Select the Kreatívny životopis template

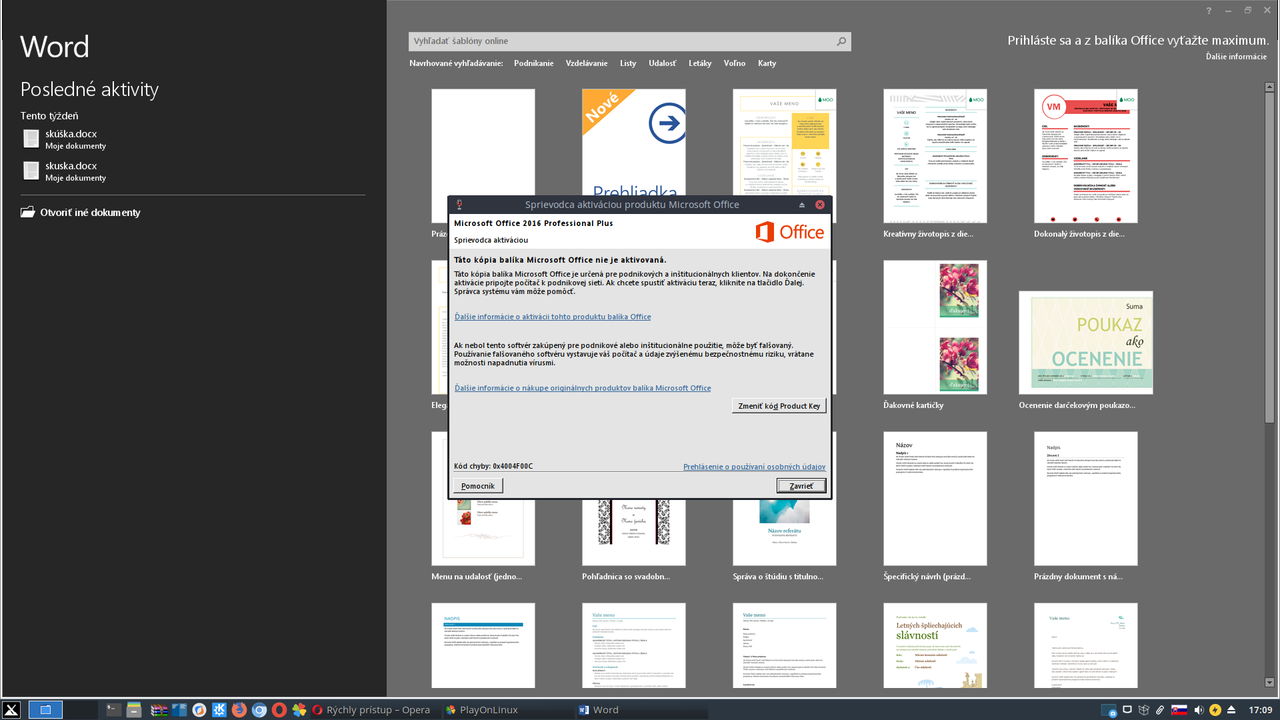click(935, 155)
